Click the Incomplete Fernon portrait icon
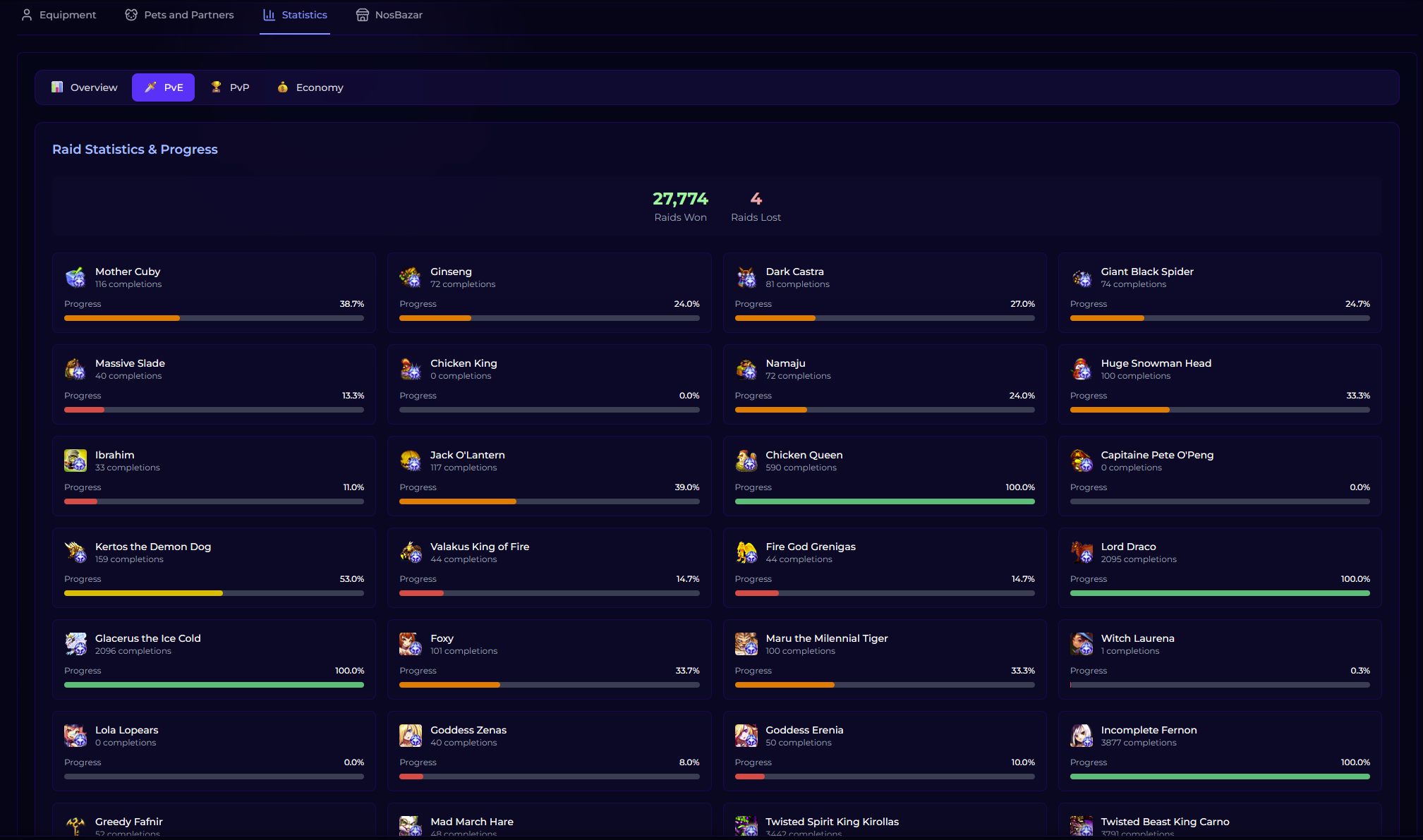This screenshot has width=1423, height=840. [x=1081, y=736]
